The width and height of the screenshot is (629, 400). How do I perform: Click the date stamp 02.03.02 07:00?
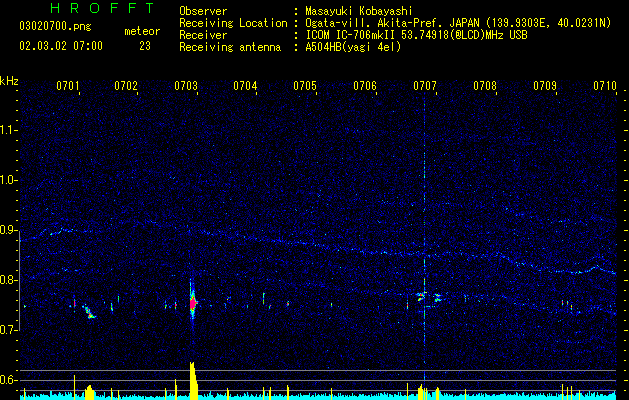click(61, 46)
